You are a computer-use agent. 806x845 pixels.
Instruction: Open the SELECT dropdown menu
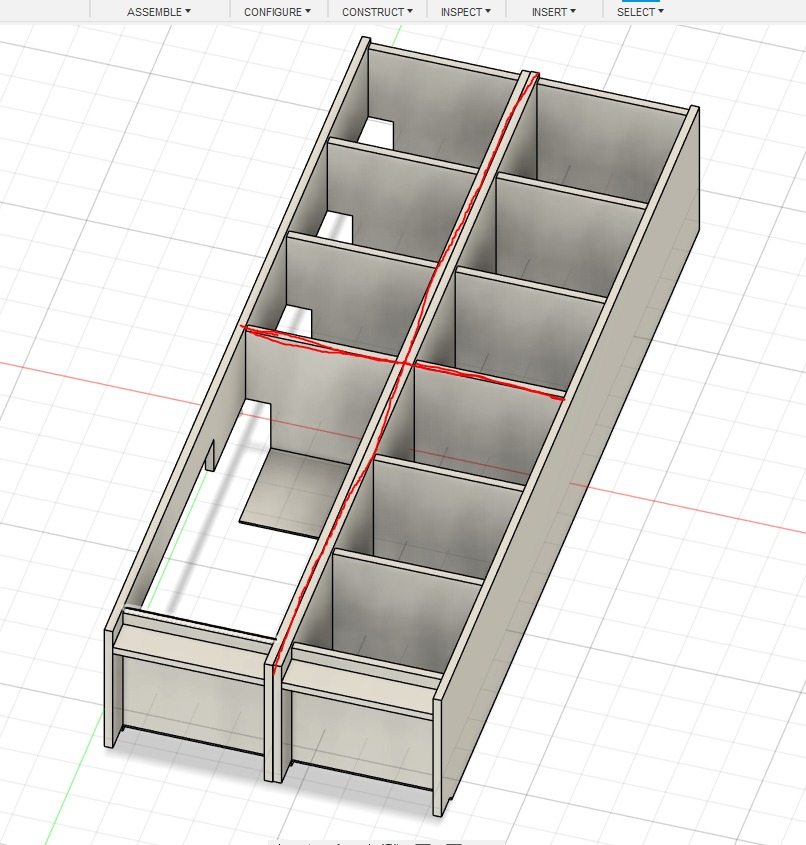[640, 12]
